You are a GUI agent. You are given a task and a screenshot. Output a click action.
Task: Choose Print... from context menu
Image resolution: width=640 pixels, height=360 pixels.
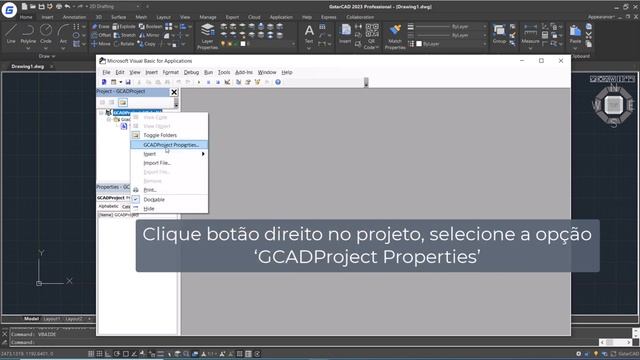169,190
